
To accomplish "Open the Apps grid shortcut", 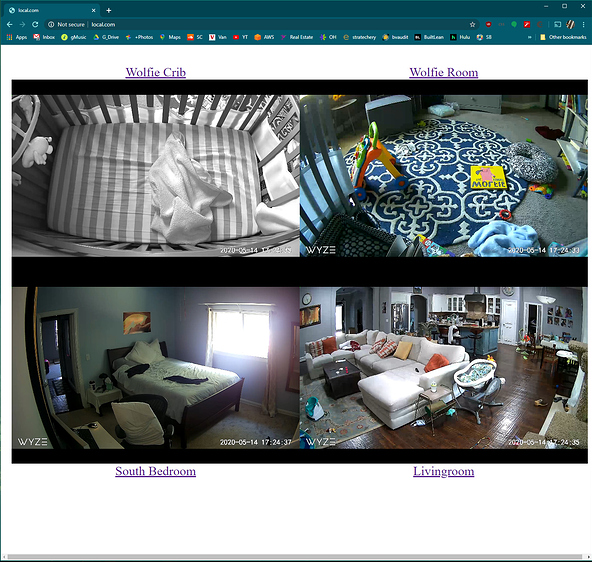I will click(x=17, y=37).
